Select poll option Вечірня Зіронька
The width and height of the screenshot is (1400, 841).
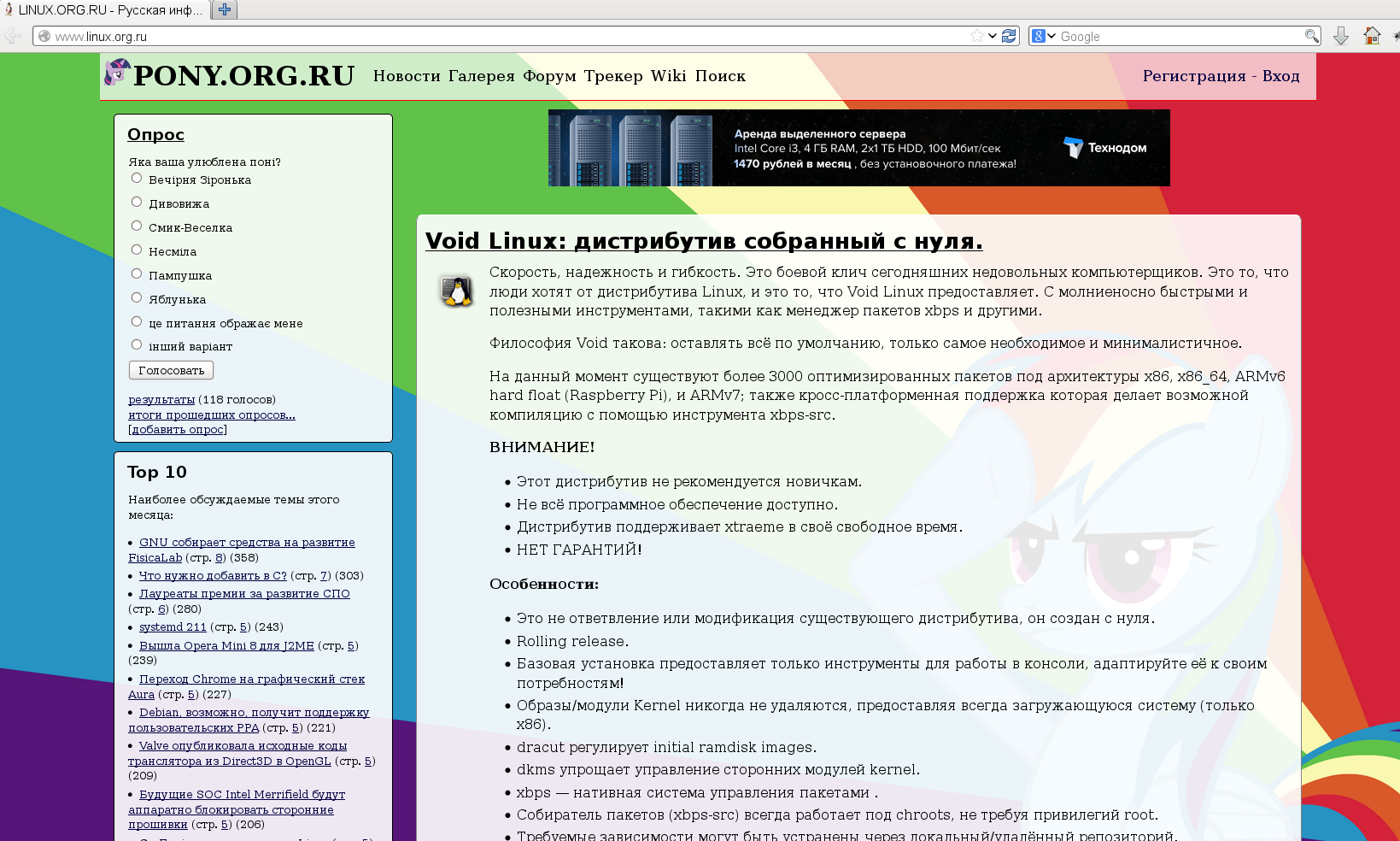tap(137, 178)
